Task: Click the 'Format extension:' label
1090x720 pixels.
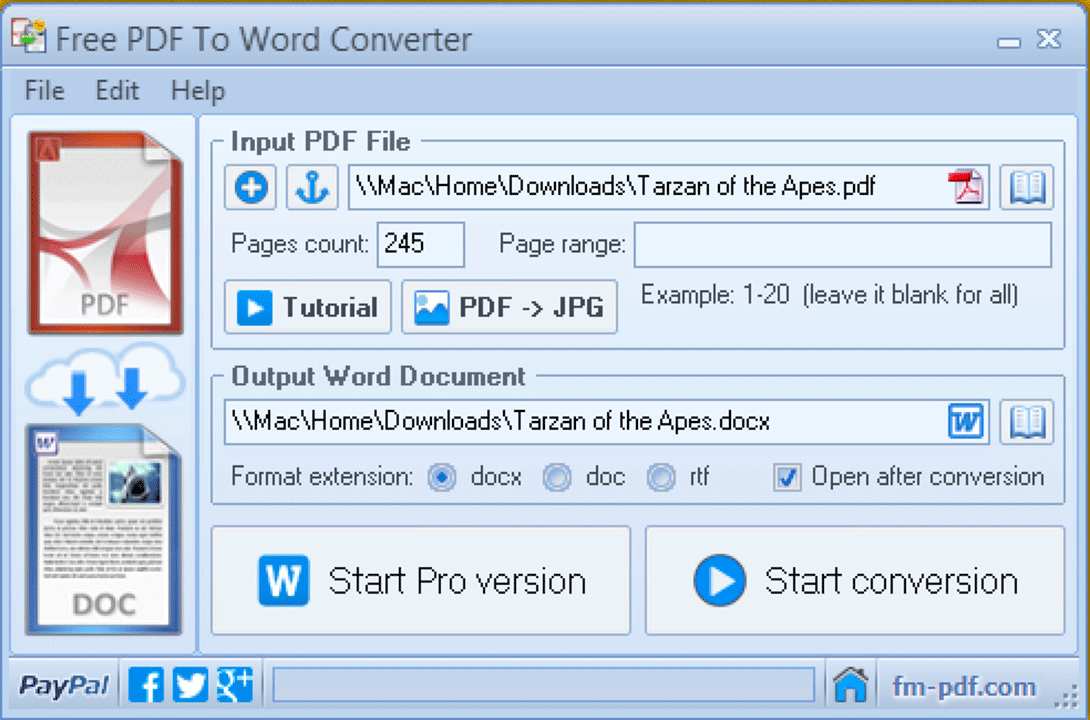Action: [x=322, y=477]
